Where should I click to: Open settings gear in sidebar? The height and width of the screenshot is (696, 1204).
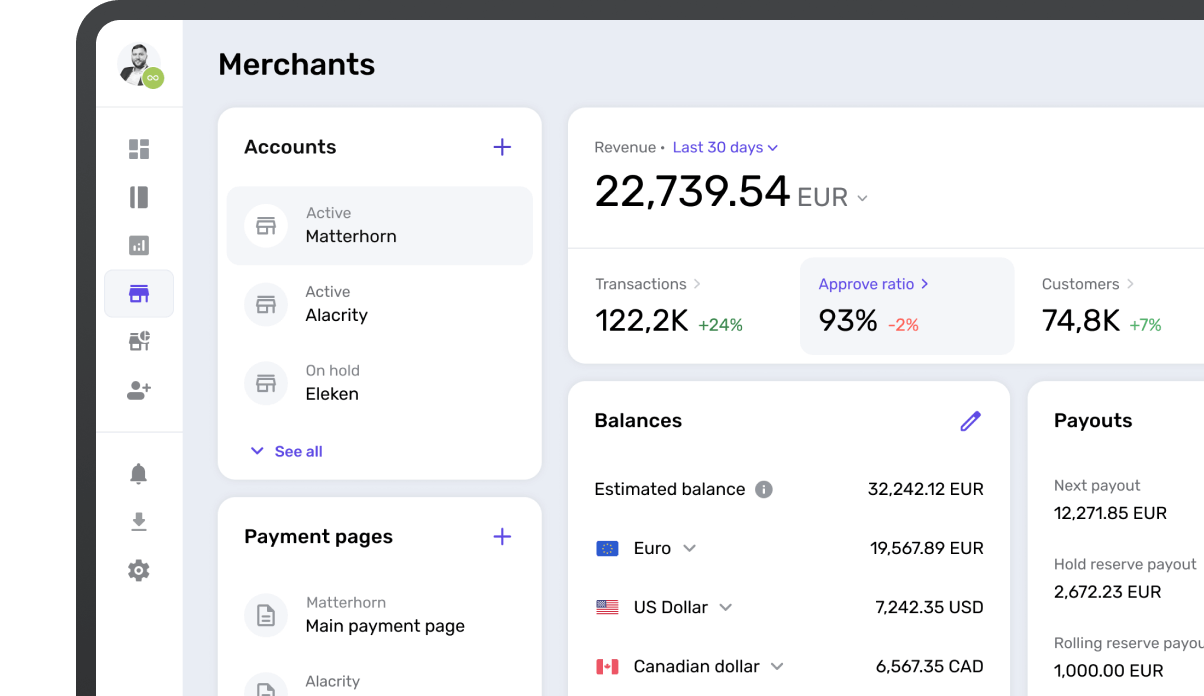click(139, 571)
